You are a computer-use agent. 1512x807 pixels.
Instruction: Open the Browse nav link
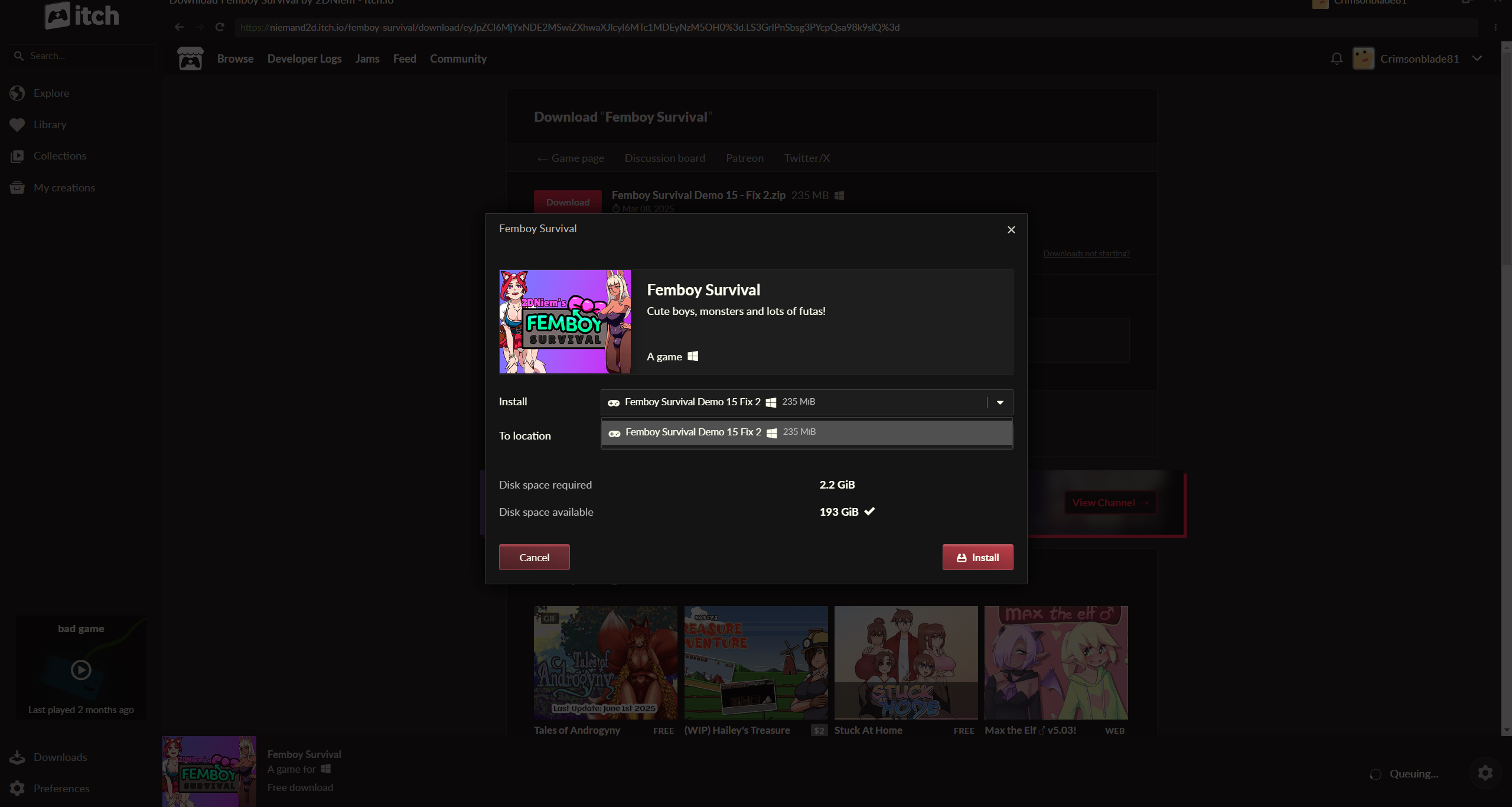[x=235, y=58]
